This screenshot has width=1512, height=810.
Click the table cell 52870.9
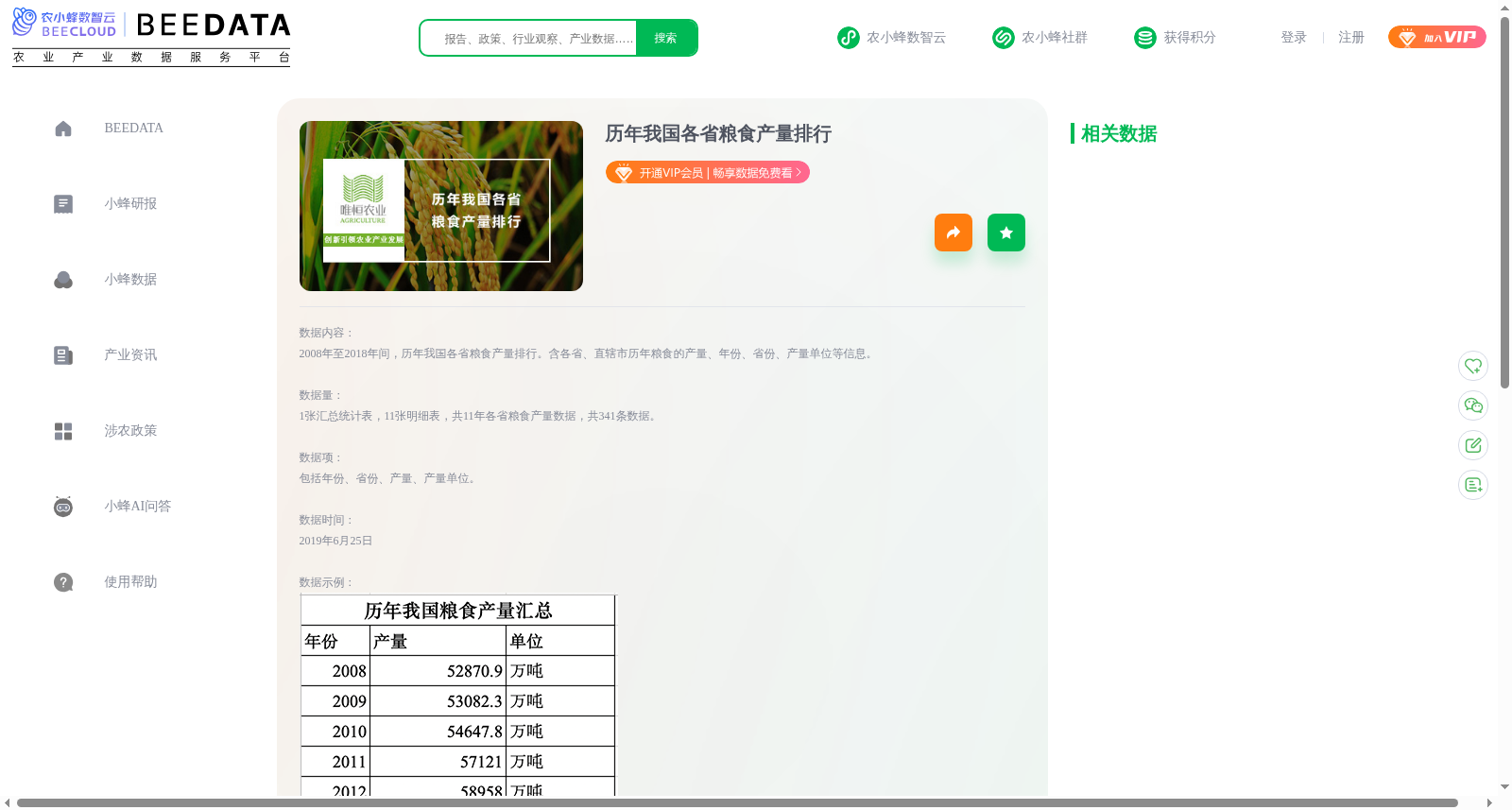click(438, 671)
